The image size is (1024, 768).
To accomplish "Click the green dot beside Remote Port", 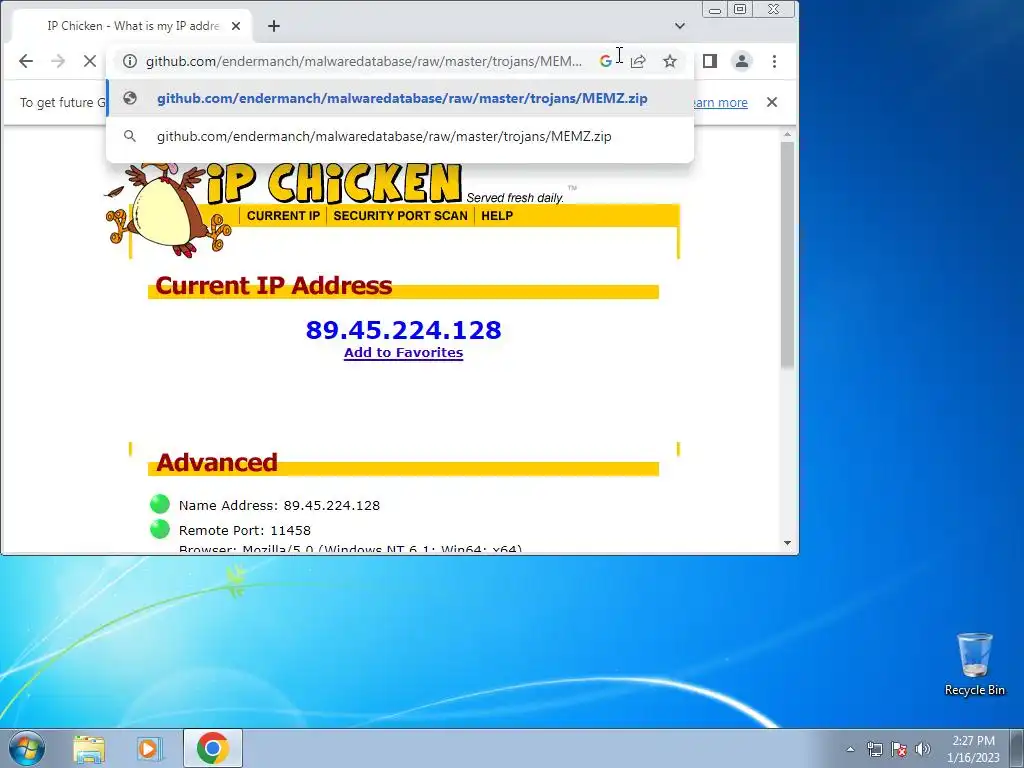I will click(x=160, y=528).
